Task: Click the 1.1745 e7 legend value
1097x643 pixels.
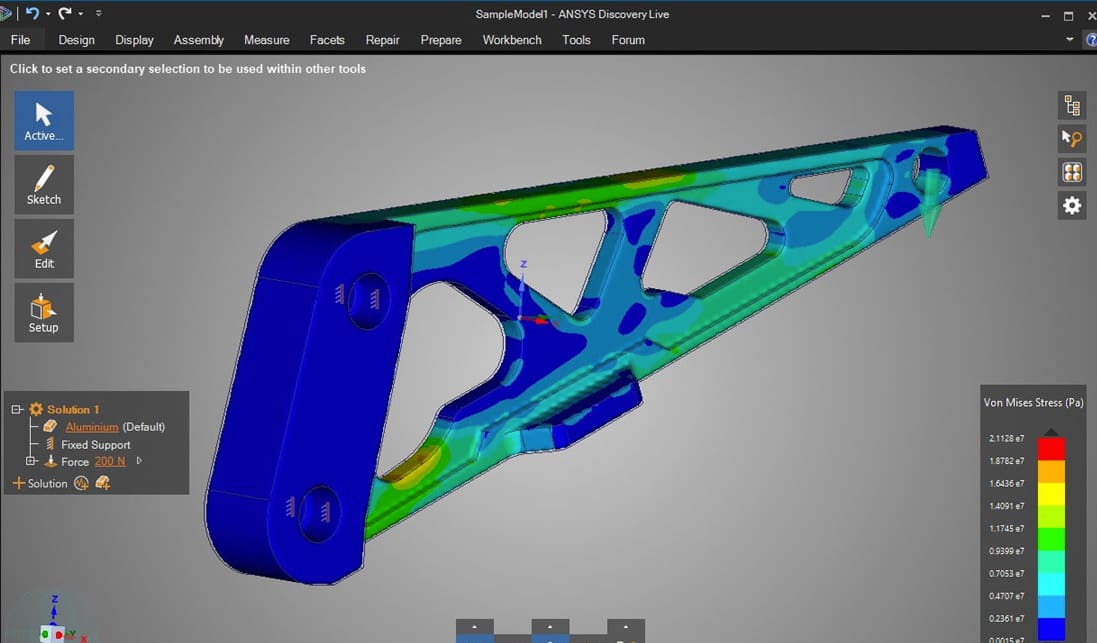Action: [x=1006, y=528]
